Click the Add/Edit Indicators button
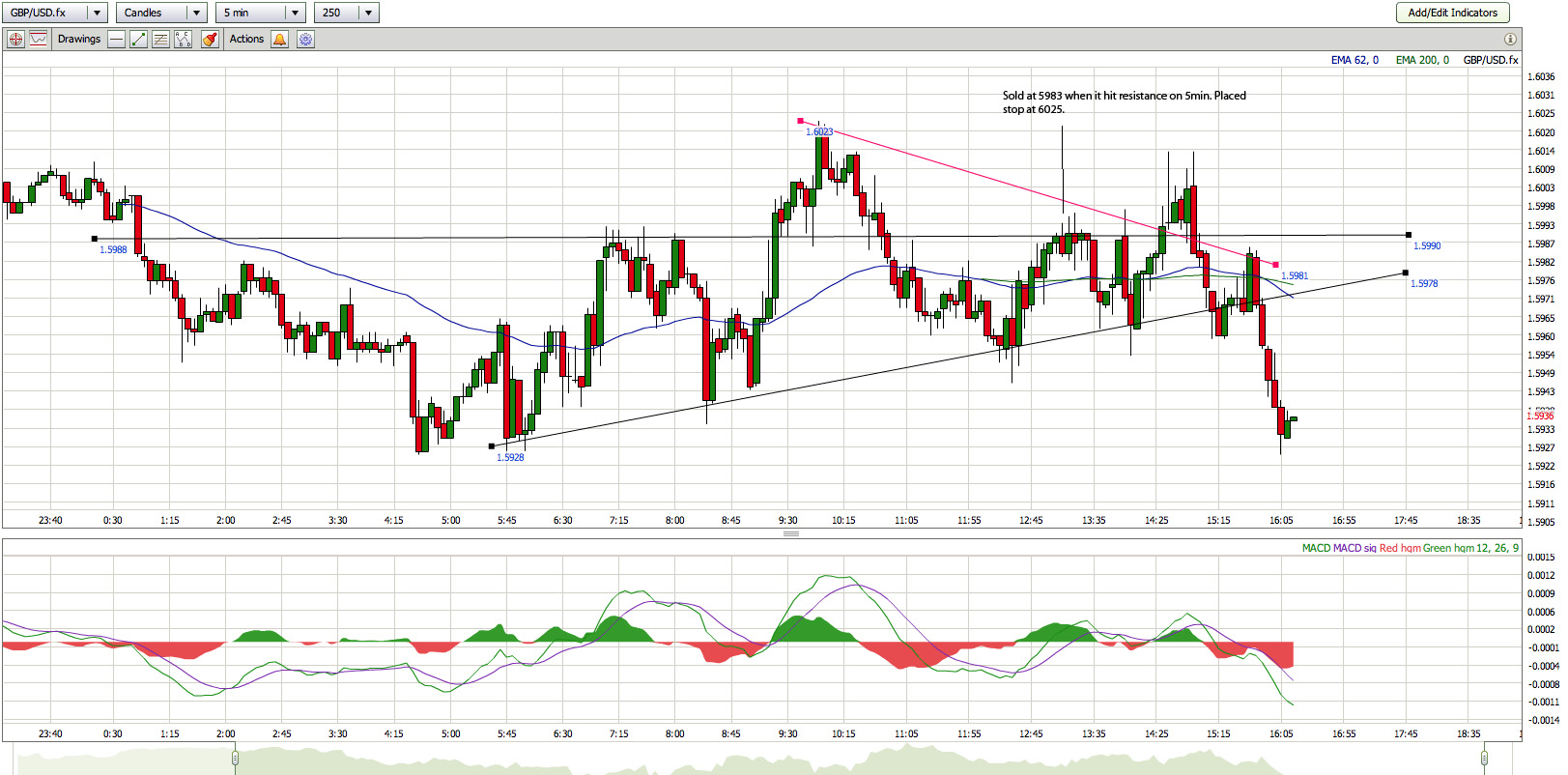 pyautogui.click(x=1452, y=13)
